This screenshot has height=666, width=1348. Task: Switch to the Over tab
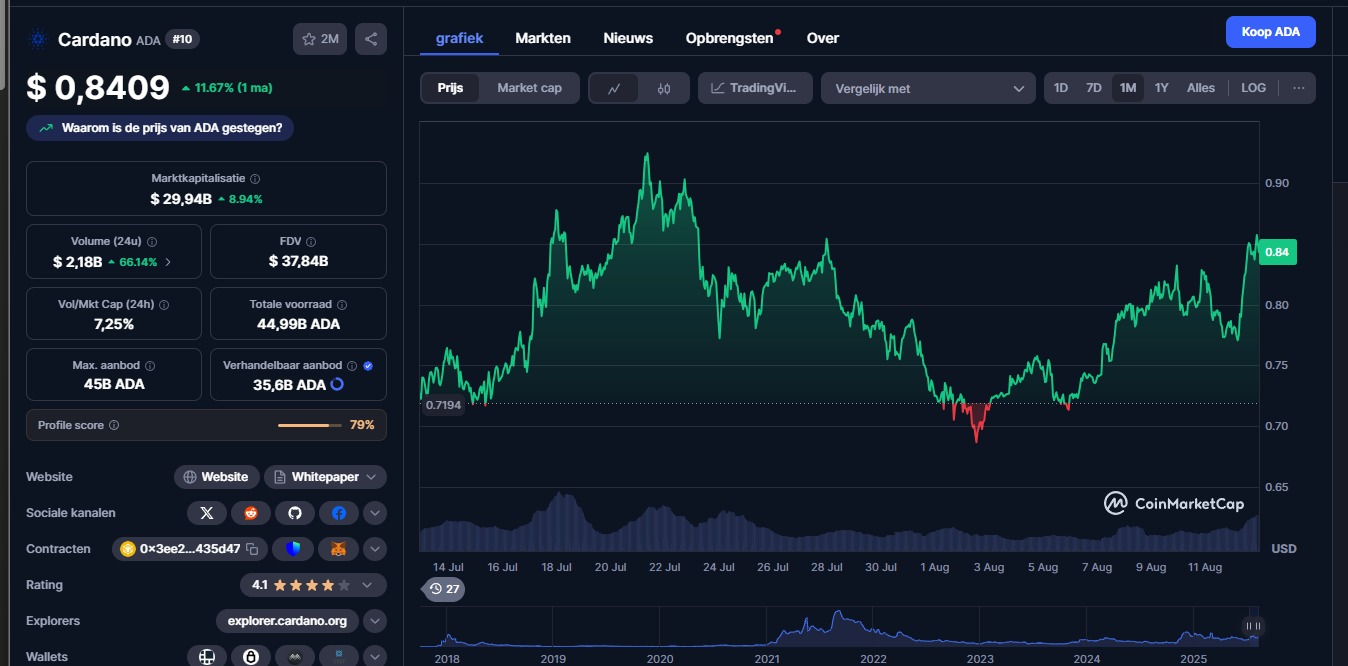pos(823,38)
